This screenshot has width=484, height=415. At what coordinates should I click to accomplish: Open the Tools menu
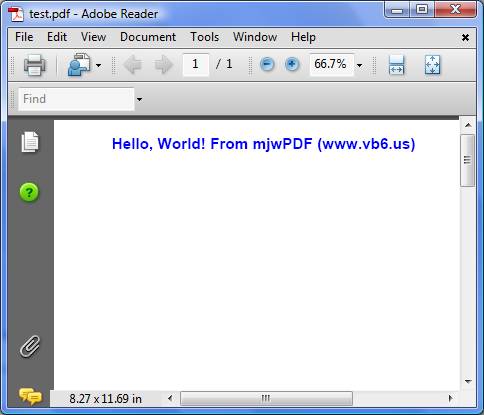click(x=205, y=37)
